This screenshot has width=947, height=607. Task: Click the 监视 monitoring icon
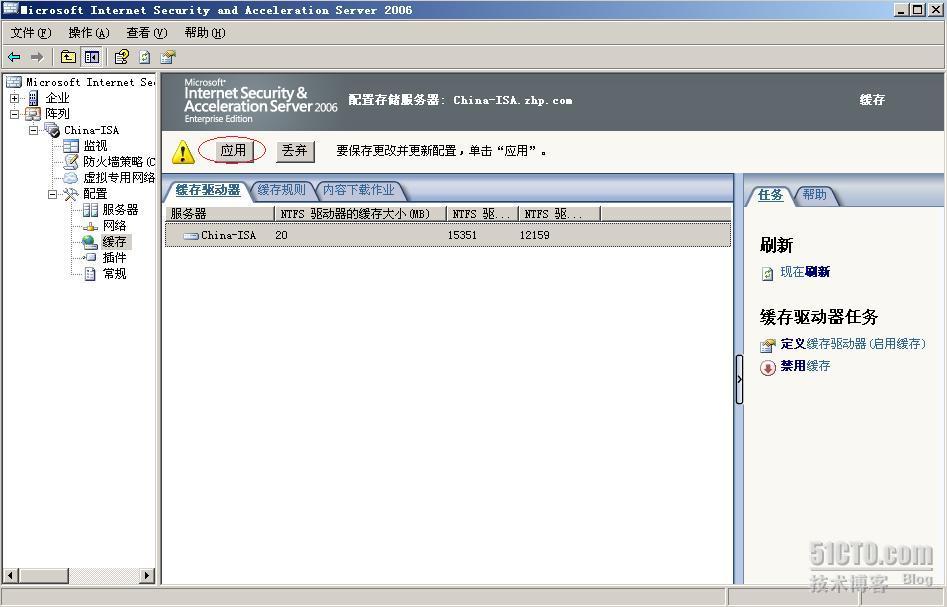point(71,146)
